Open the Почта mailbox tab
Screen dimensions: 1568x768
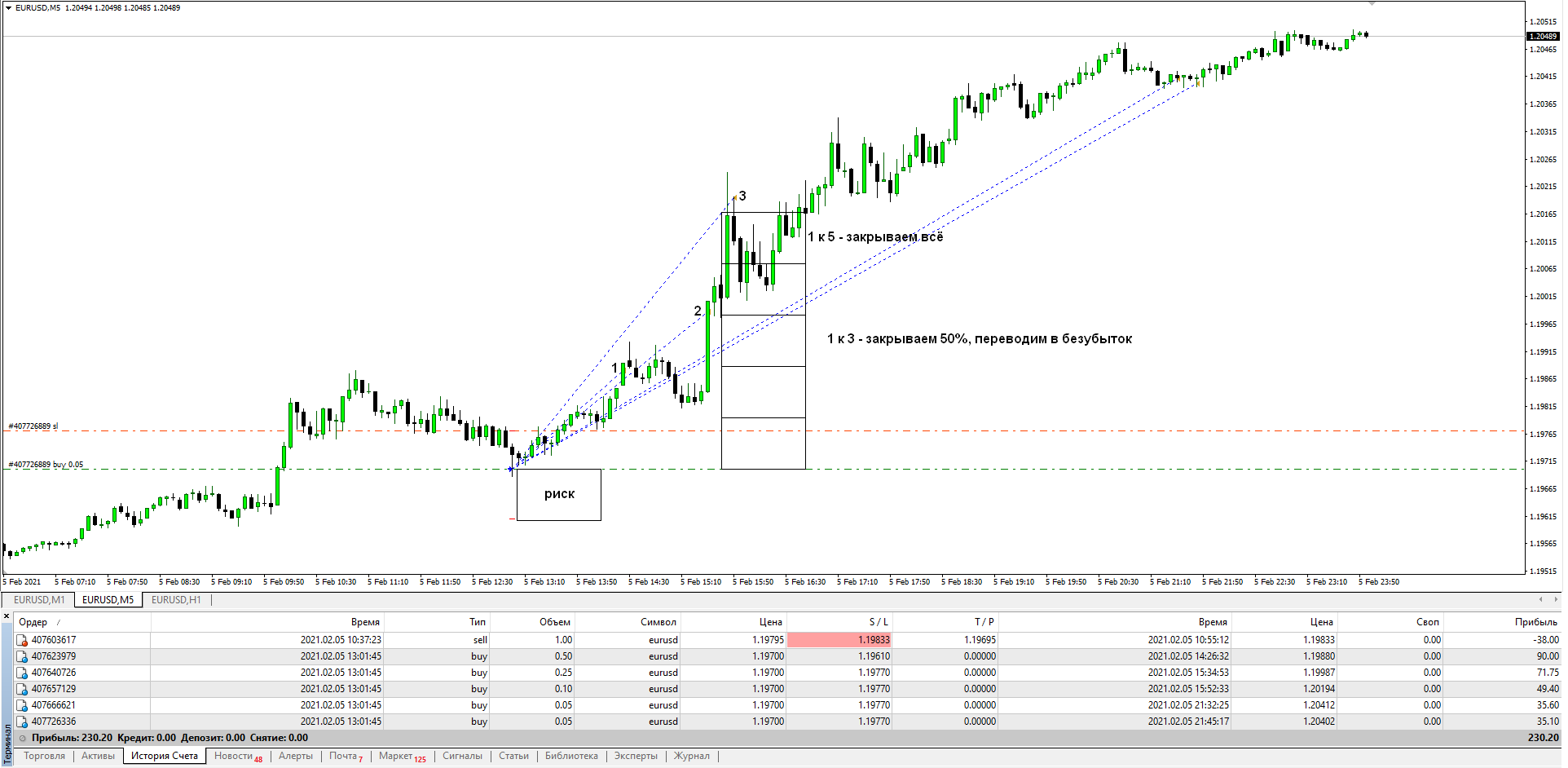(346, 757)
